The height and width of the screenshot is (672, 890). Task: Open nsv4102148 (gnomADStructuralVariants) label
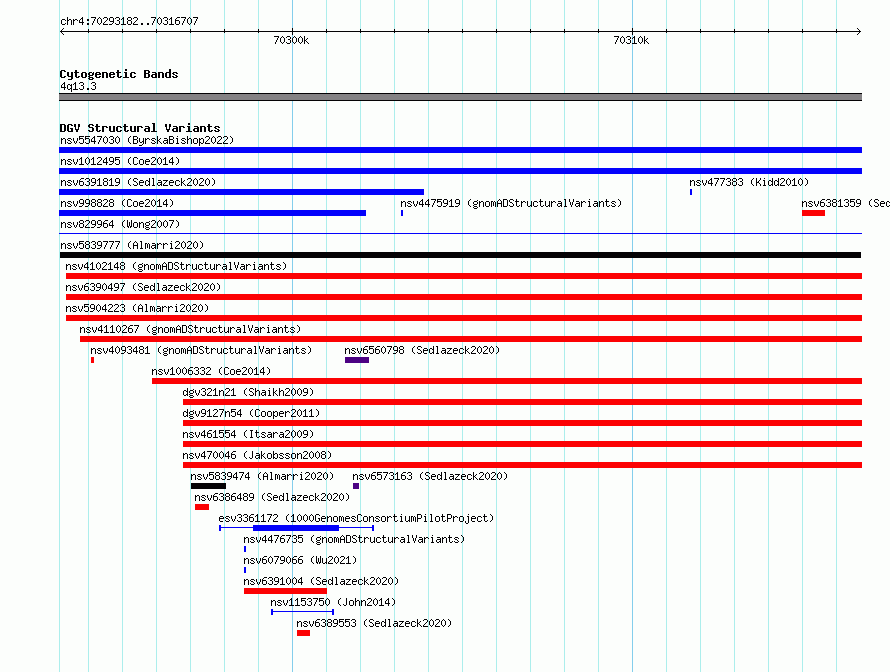(176, 266)
